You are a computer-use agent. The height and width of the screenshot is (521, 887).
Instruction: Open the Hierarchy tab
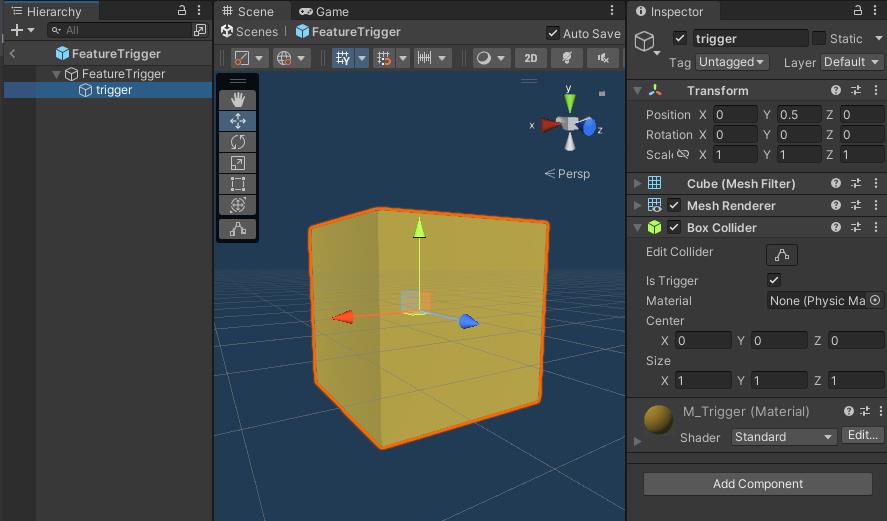pyautogui.click(x=48, y=11)
